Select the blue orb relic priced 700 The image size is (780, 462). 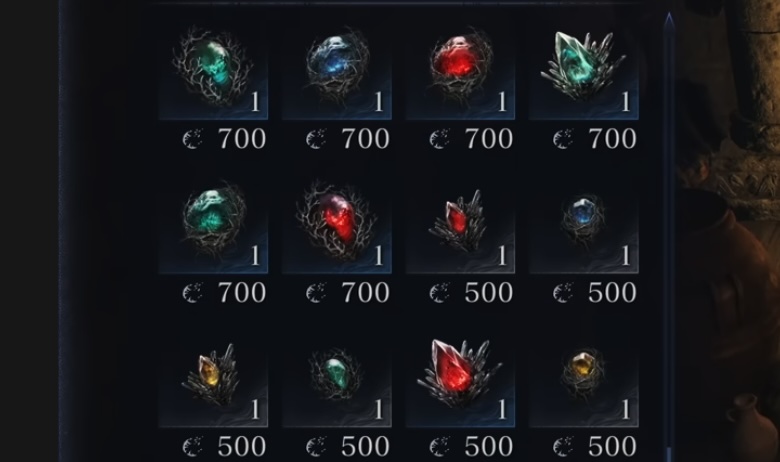337,68
